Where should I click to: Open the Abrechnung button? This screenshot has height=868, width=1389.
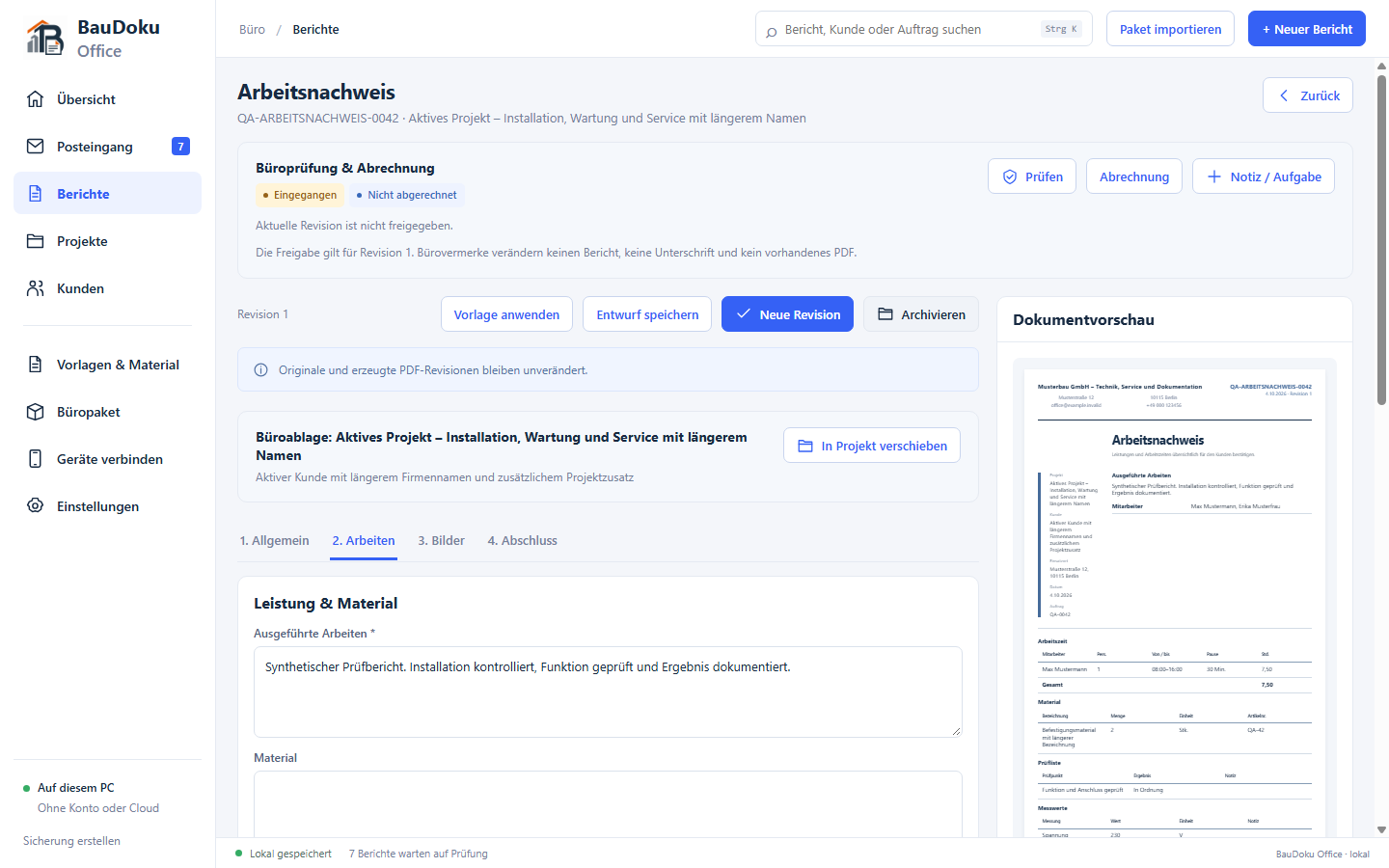tap(1134, 176)
